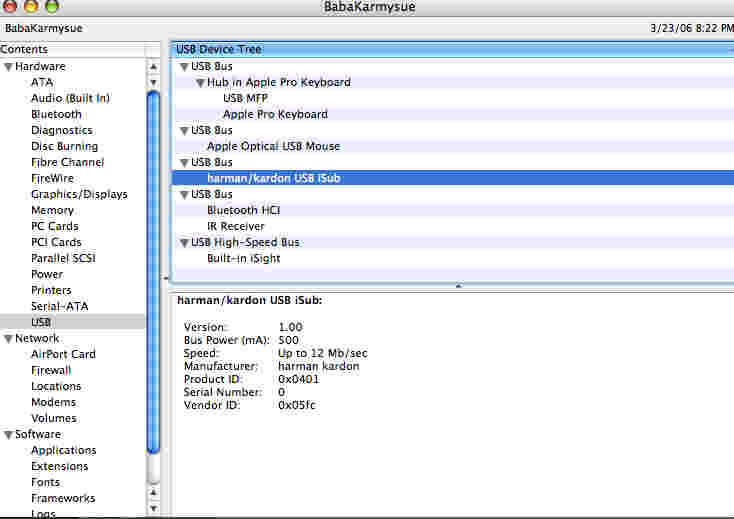
Task: Click the USB Device Tree column header
Action: [453, 49]
